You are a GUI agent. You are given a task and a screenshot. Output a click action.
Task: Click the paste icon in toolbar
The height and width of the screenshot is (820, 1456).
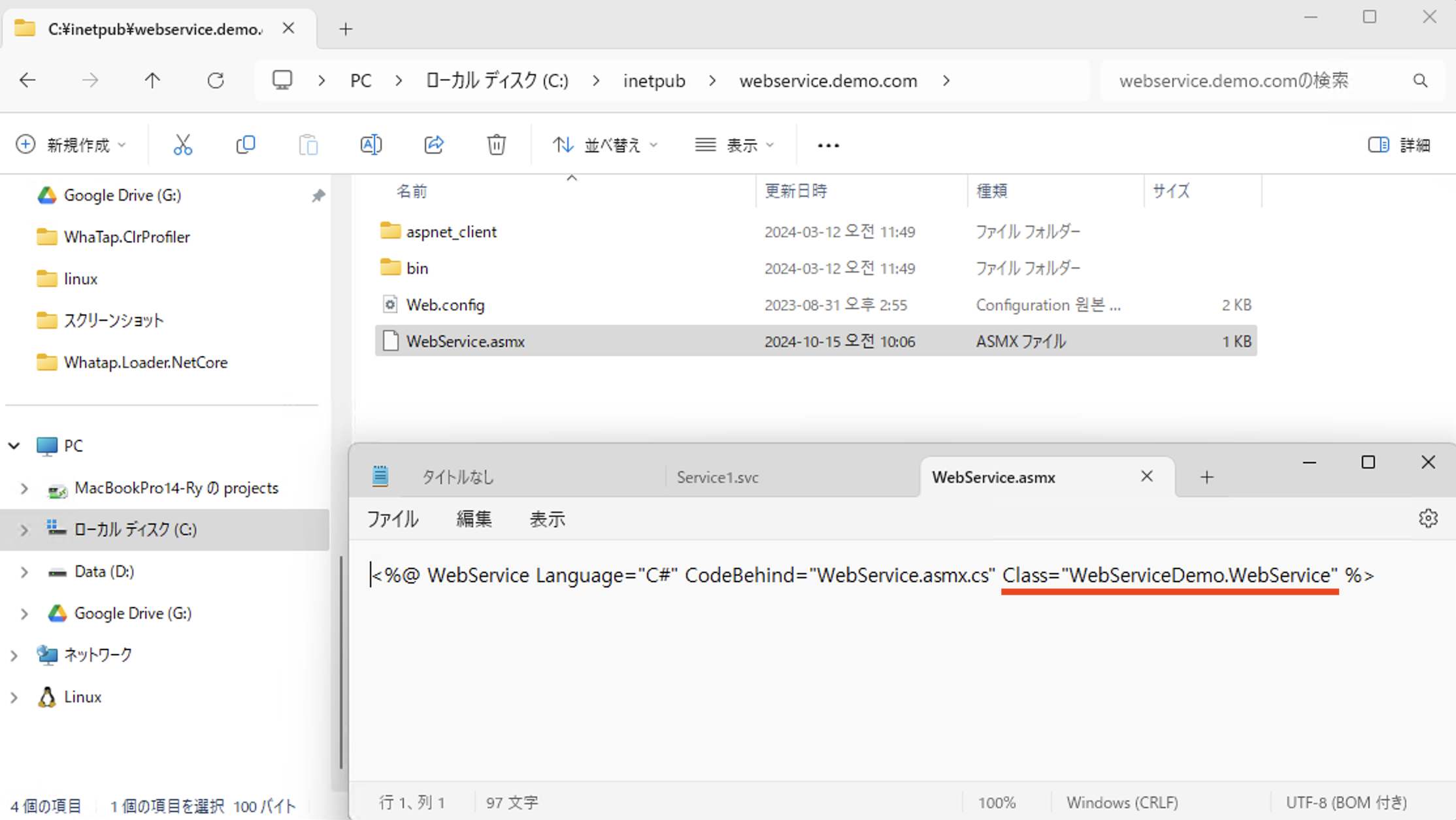coord(308,144)
